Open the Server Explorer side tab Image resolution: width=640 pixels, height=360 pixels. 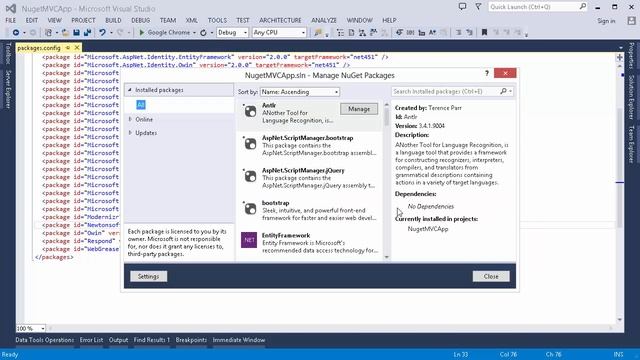[x=8, y=89]
